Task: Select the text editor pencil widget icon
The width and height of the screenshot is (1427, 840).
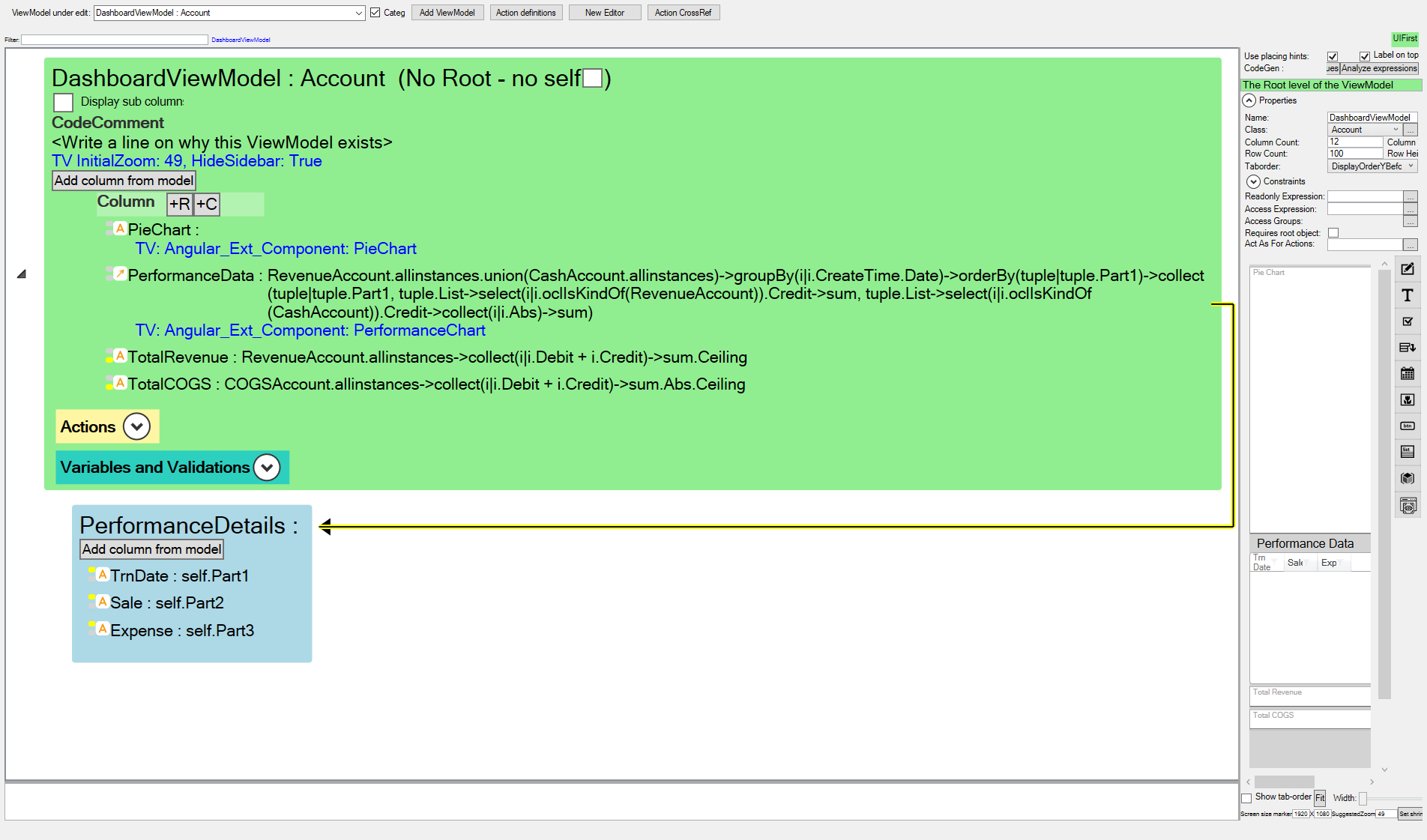Action: coord(1408,269)
